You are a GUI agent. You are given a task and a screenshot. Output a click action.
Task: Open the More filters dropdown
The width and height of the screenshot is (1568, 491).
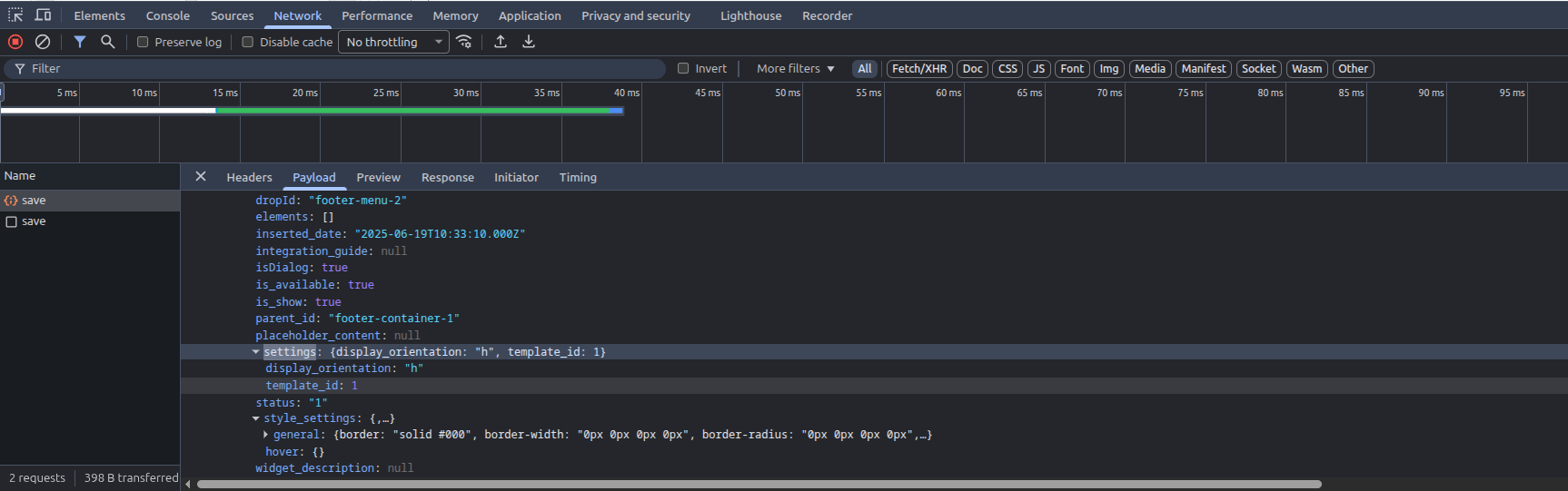tap(795, 68)
